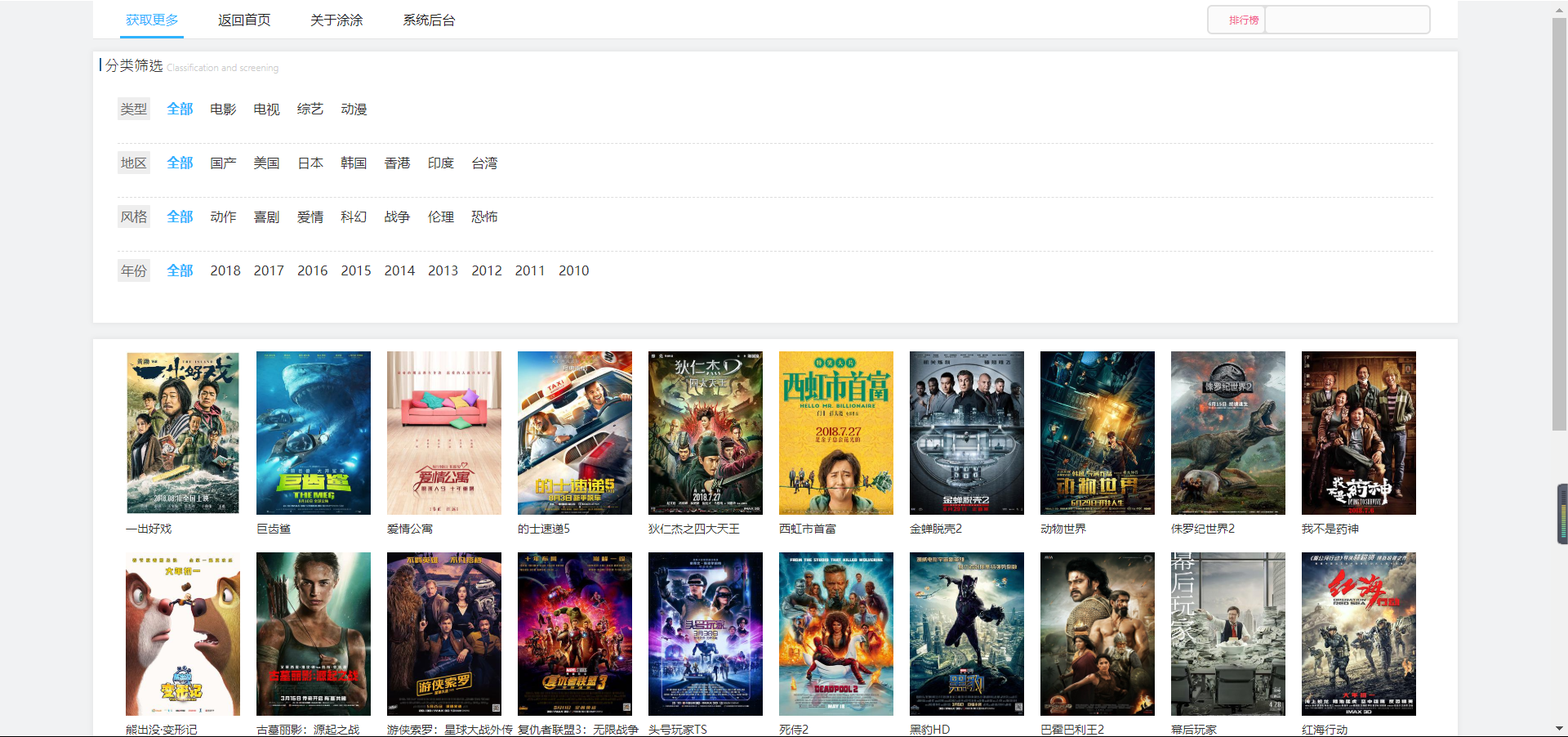Filter type by 动漫
This screenshot has height=737, width=1568.
[354, 109]
